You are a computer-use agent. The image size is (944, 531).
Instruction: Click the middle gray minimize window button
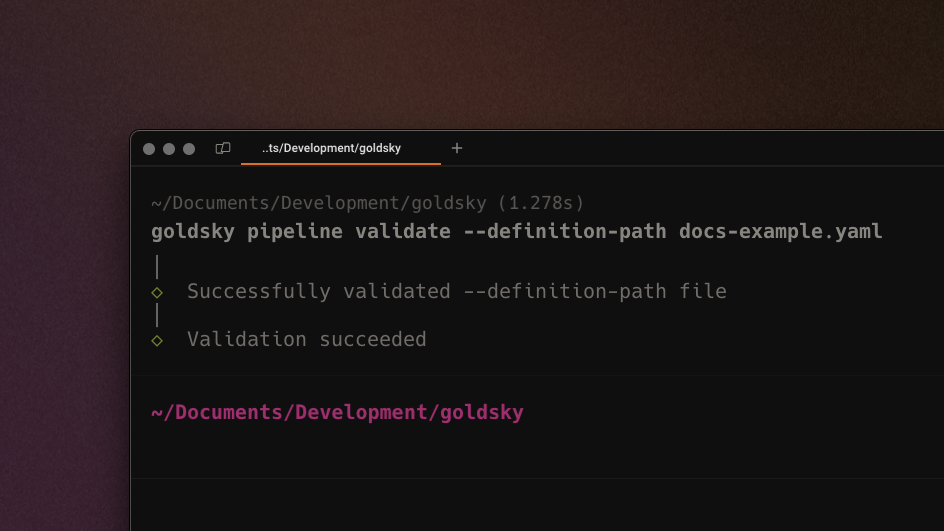[x=169, y=149]
